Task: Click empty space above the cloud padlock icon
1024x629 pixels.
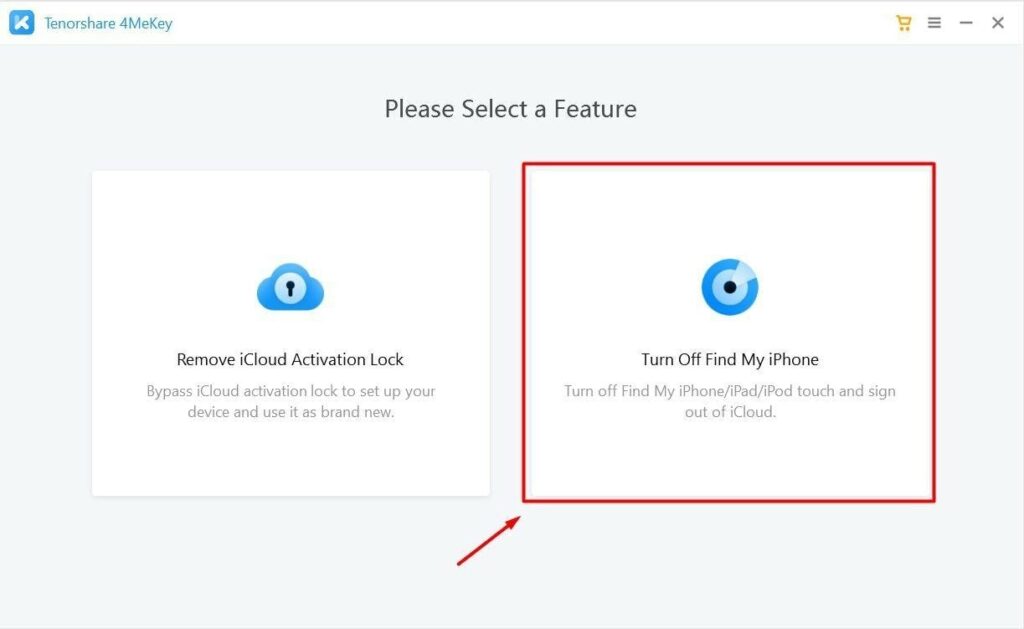Action: tap(291, 216)
